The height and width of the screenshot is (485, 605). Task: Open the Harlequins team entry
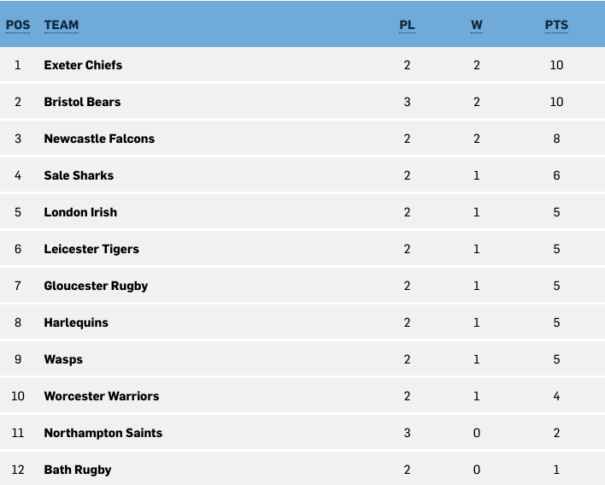tap(76, 323)
